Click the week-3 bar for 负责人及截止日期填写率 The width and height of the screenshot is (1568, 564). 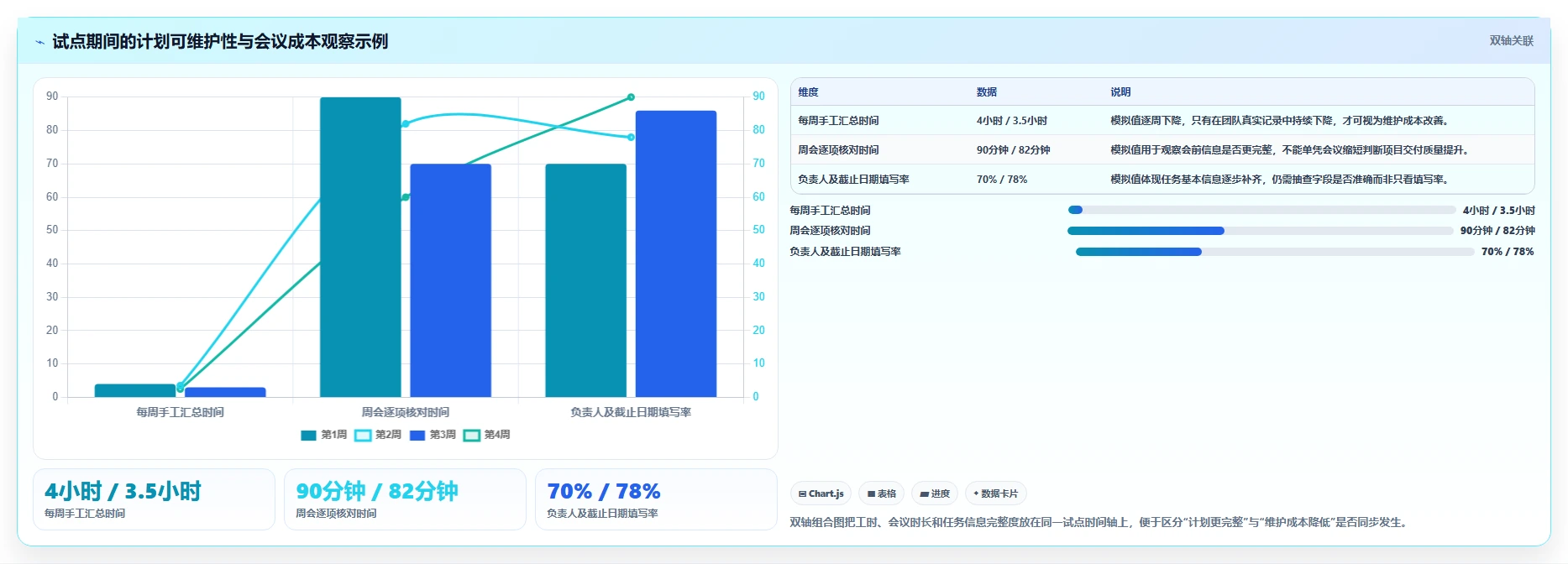tap(675, 253)
